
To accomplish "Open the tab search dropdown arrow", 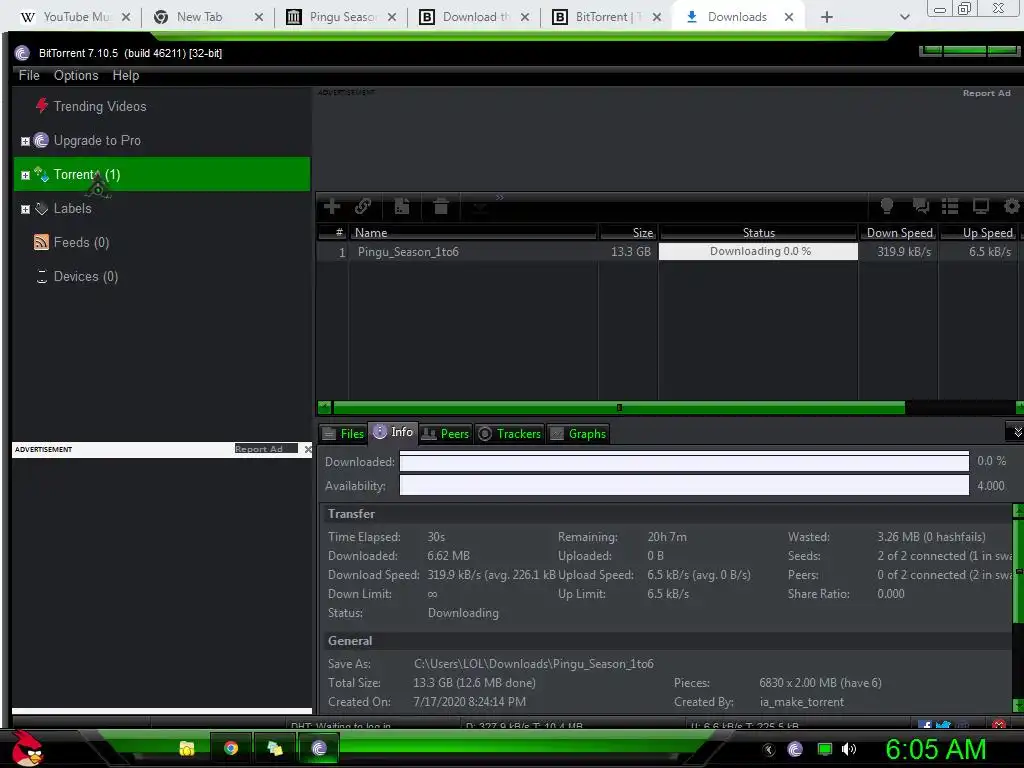I will 904,17.
